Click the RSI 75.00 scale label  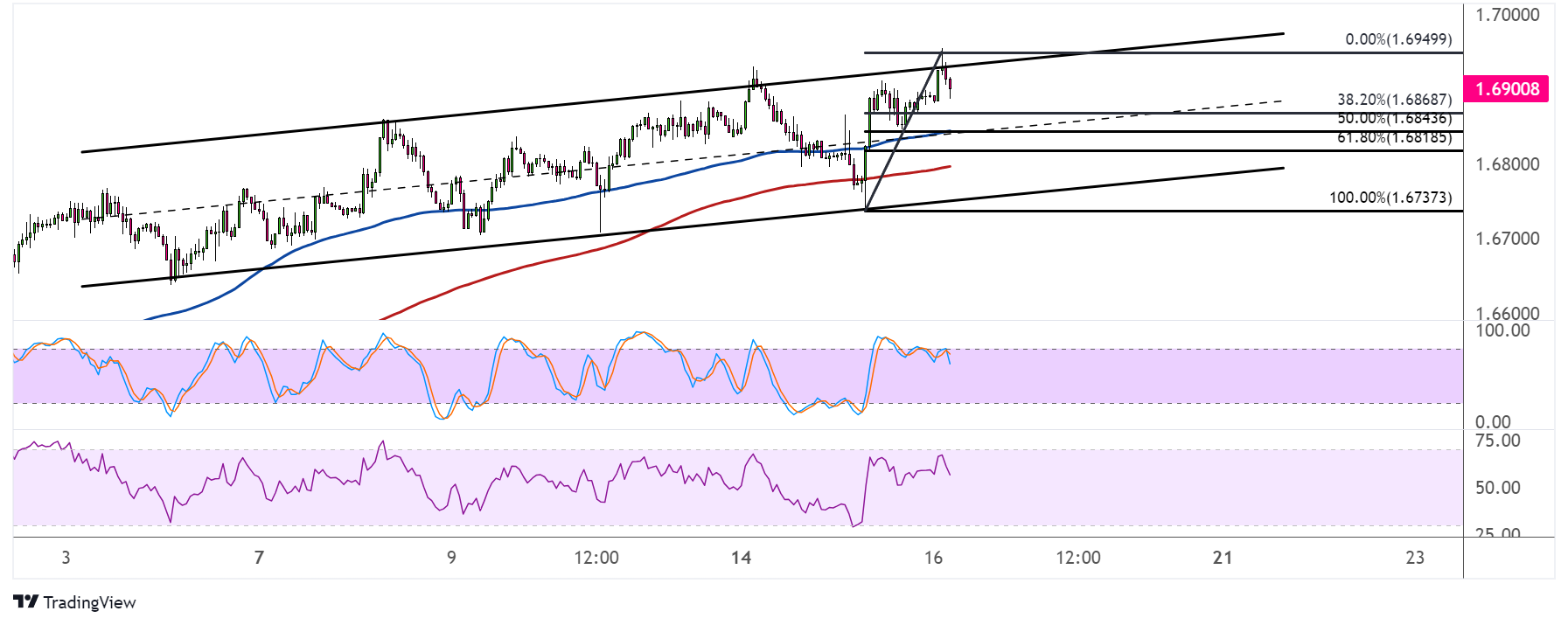(1497, 441)
